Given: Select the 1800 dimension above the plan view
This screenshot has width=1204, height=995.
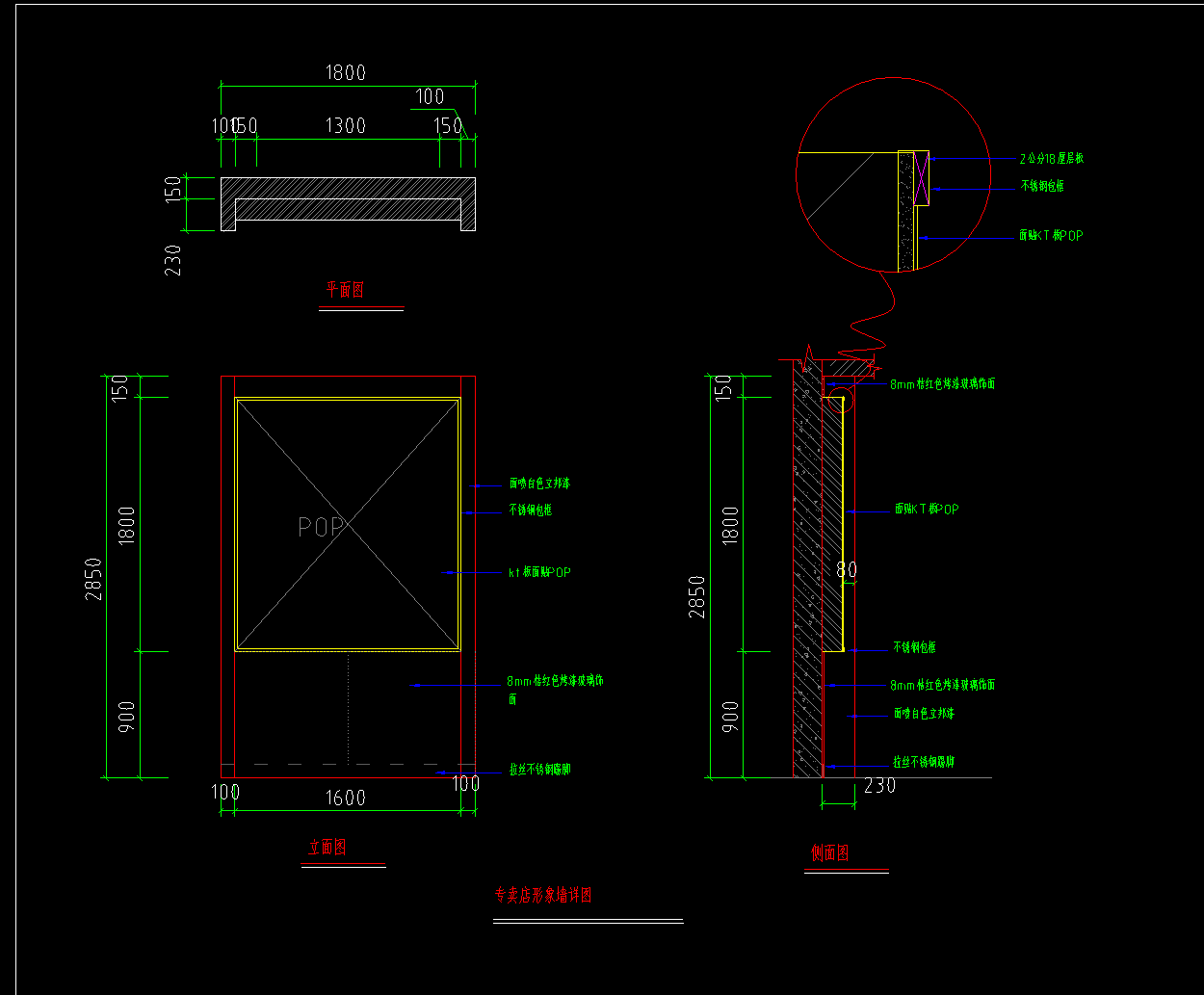Looking at the screenshot, I should (x=345, y=72).
